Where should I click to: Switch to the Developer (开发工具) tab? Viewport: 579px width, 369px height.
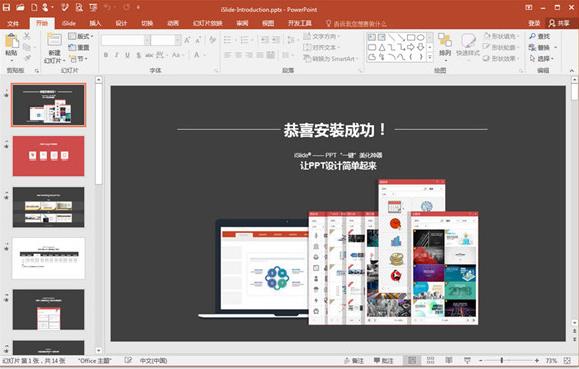coord(299,23)
